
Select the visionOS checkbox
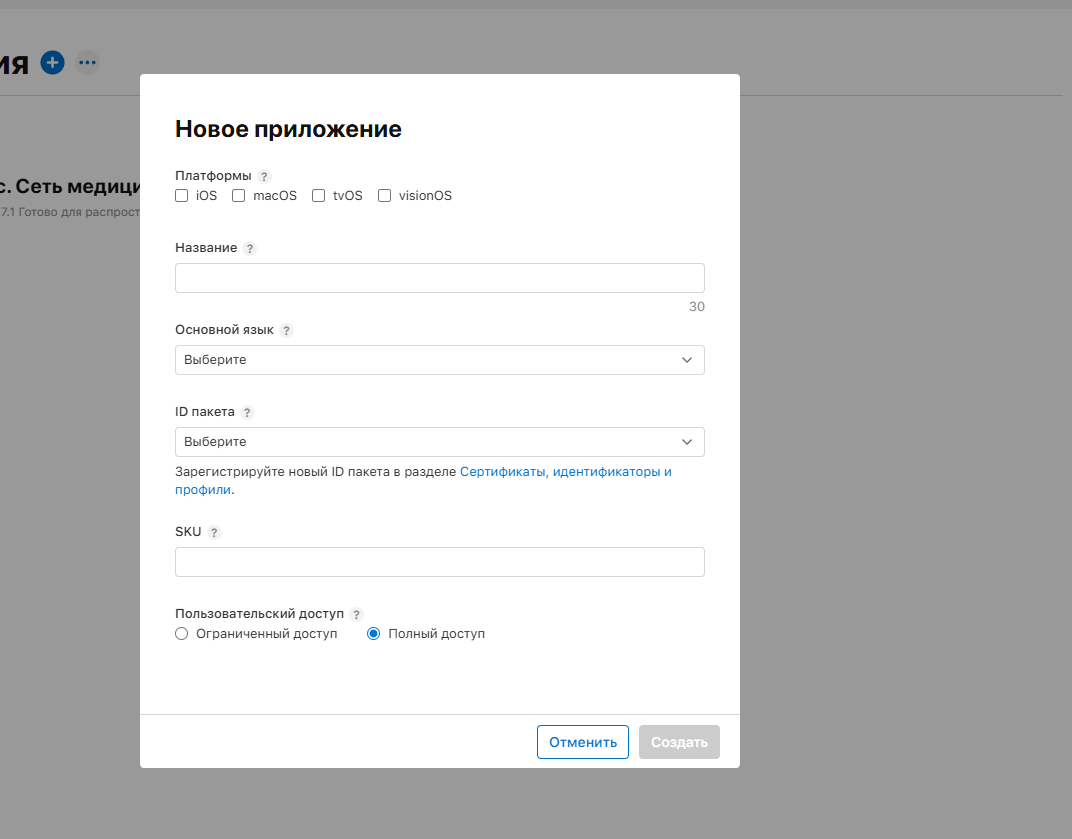pos(384,195)
